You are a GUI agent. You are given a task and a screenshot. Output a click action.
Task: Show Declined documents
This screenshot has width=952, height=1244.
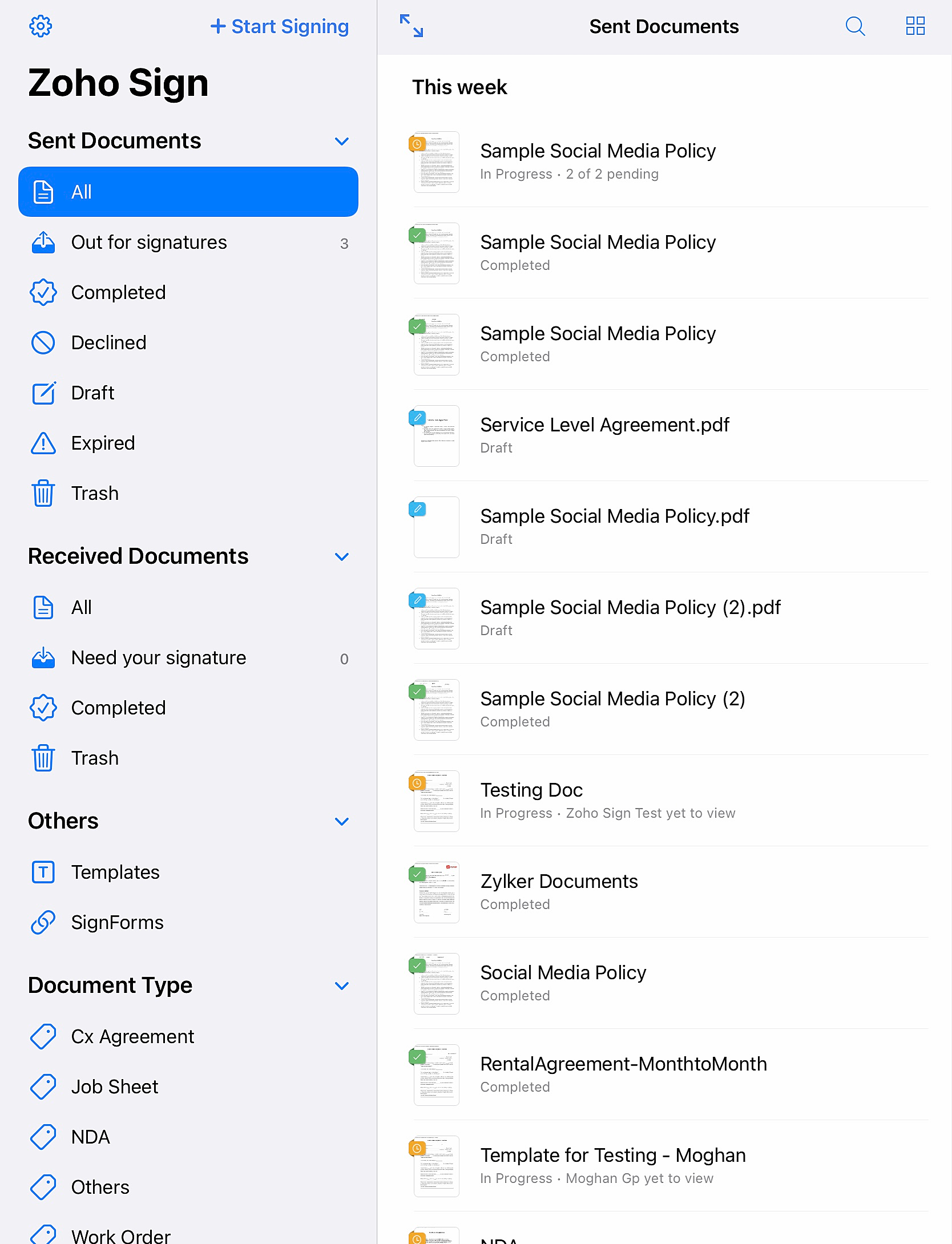point(188,343)
